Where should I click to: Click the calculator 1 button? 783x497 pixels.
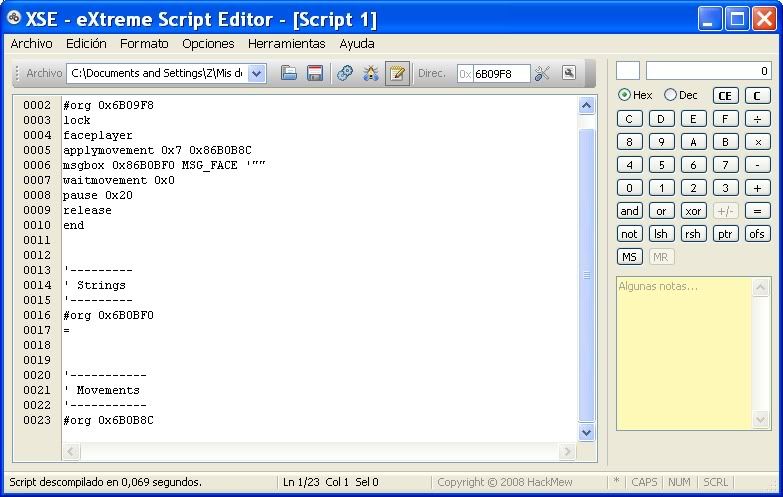tap(661, 188)
